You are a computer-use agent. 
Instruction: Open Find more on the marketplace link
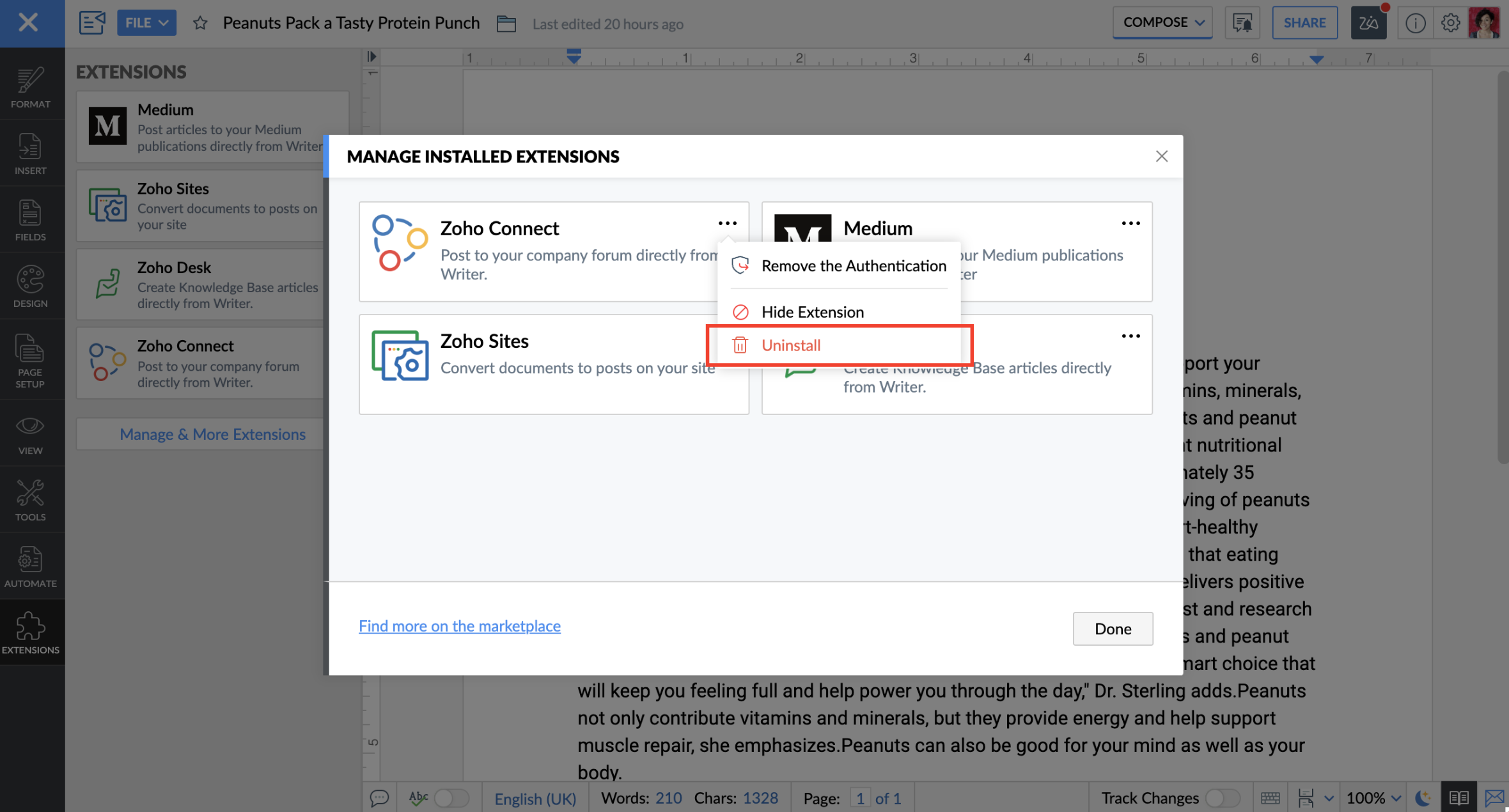click(x=459, y=626)
